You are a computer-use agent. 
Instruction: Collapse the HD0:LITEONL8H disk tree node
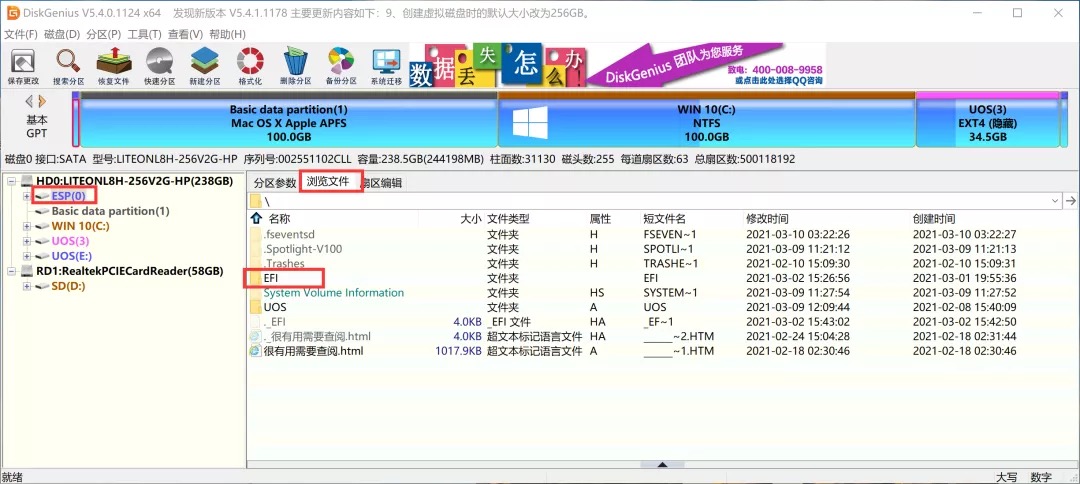[x=12, y=181]
